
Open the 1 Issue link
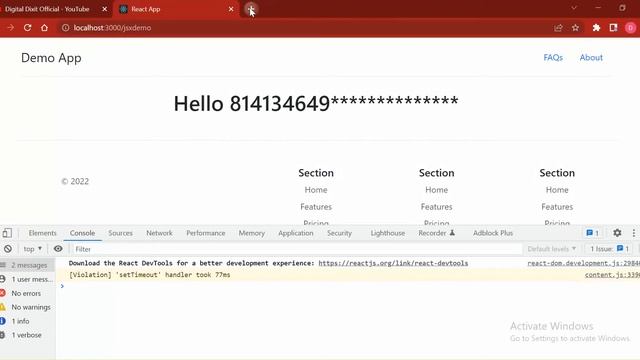pyautogui.click(x=609, y=249)
